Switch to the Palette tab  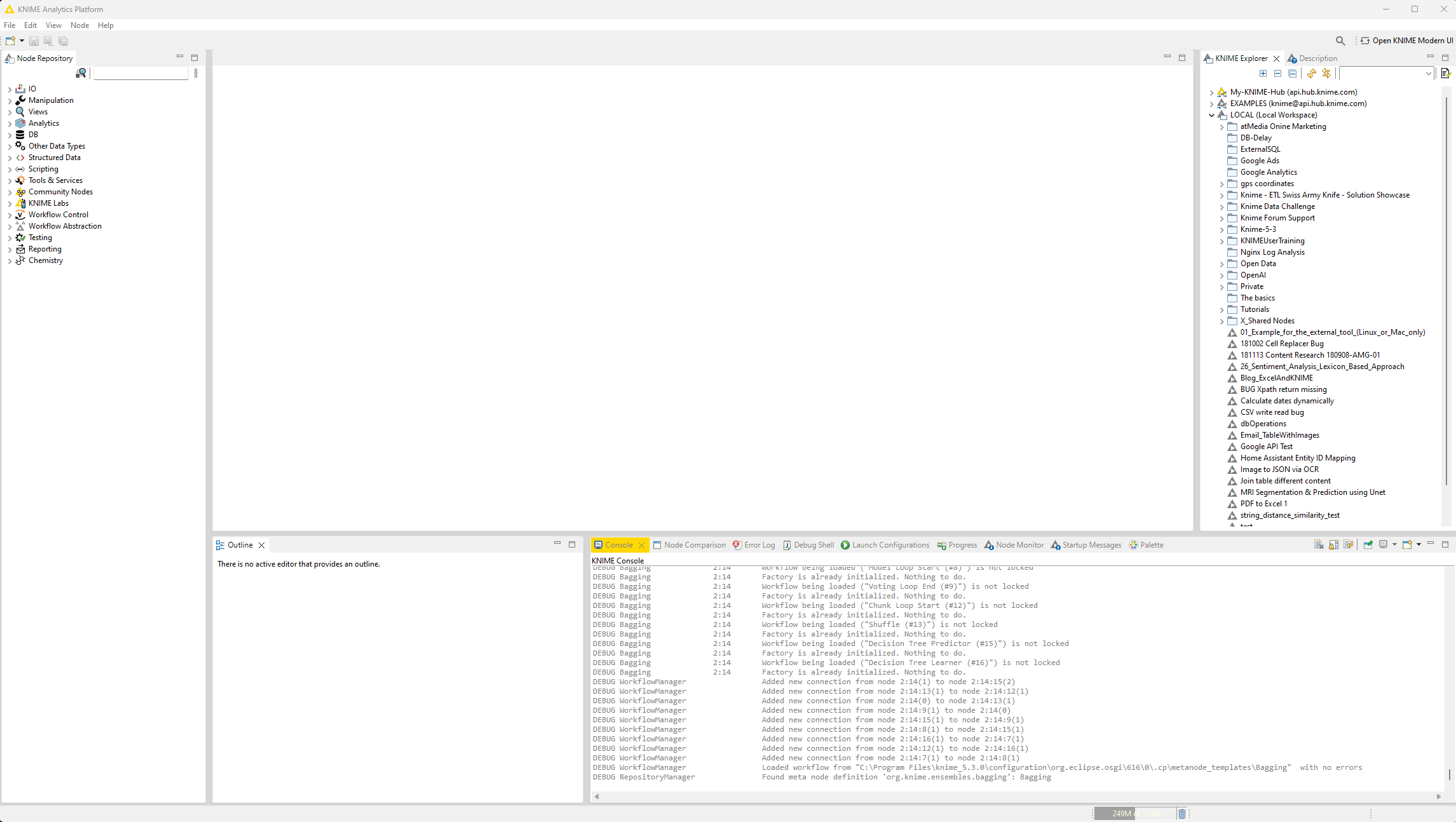[x=1146, y=545]
